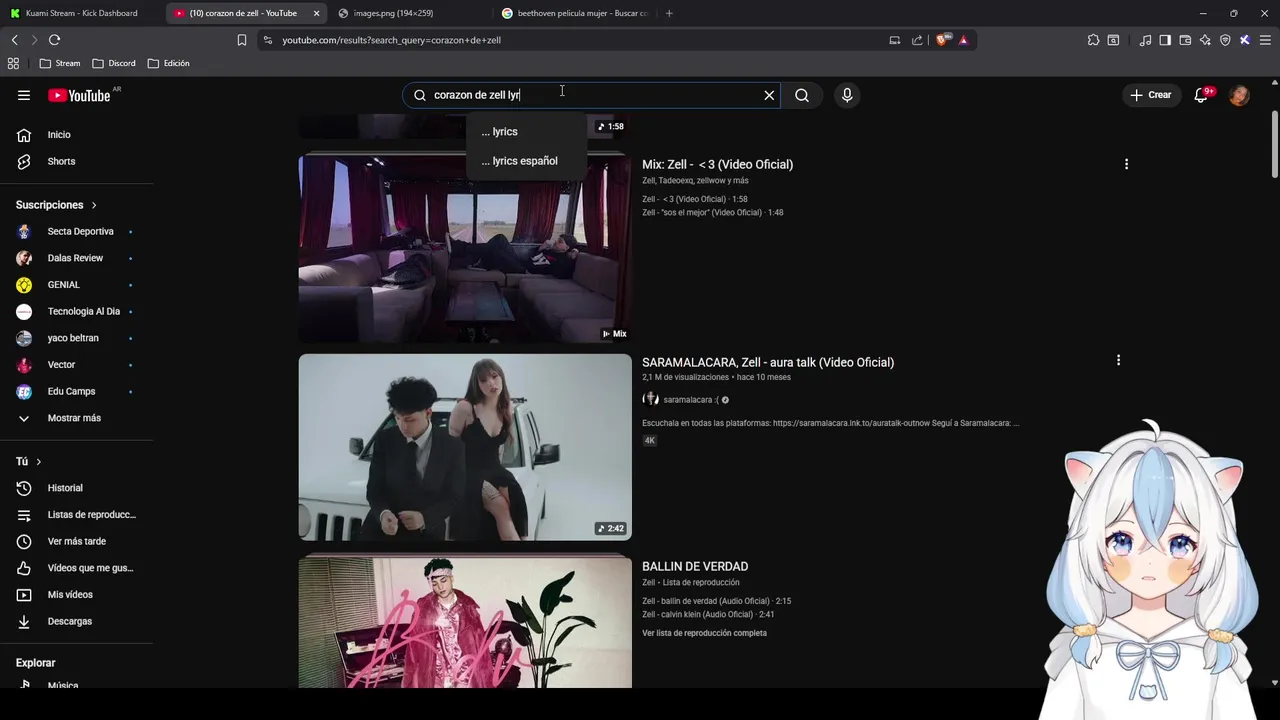Go to the YouTube home logo
1280x720 pixels.
(80, 95)
